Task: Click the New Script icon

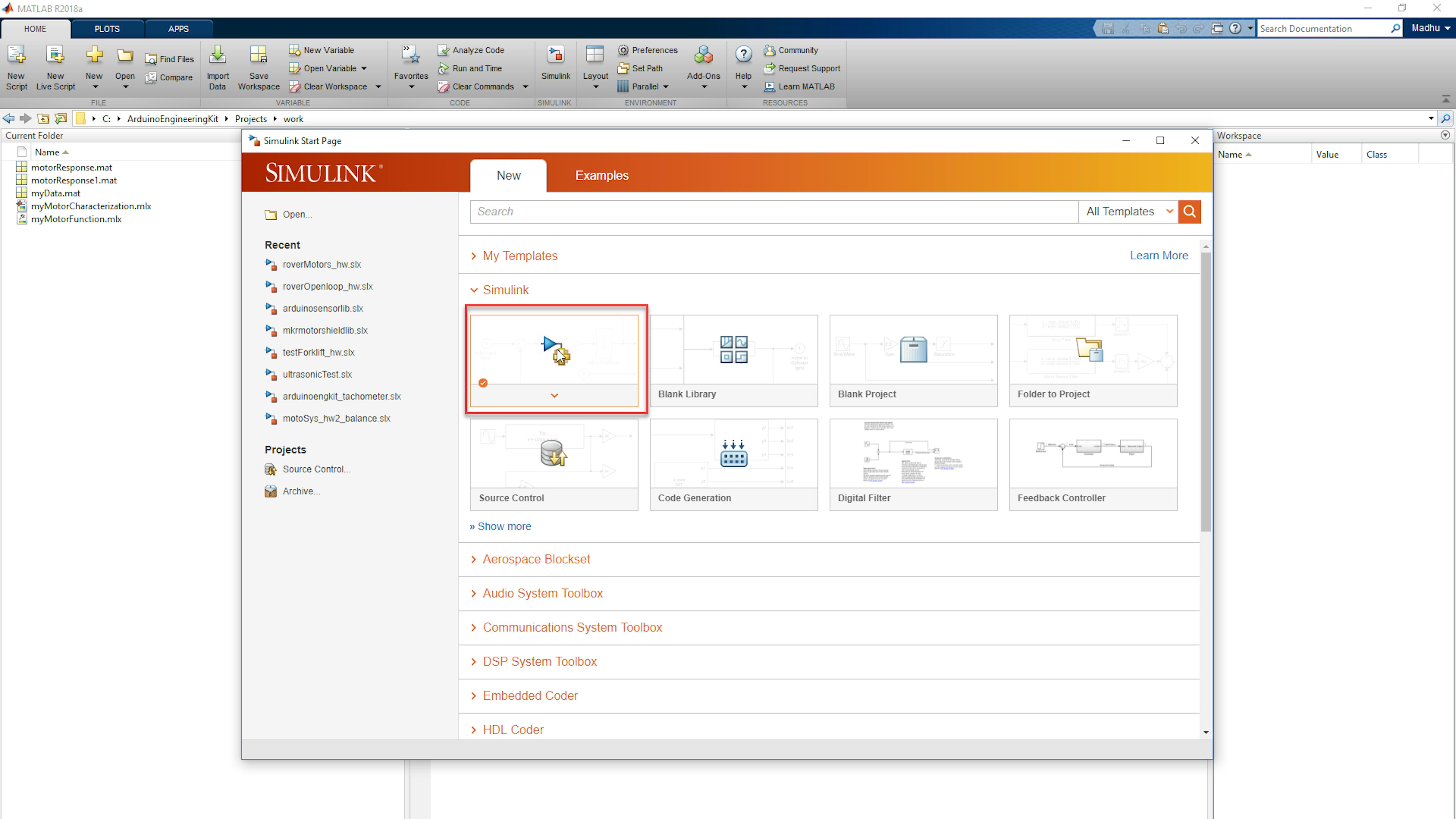Action: click(x=17, y=55)
